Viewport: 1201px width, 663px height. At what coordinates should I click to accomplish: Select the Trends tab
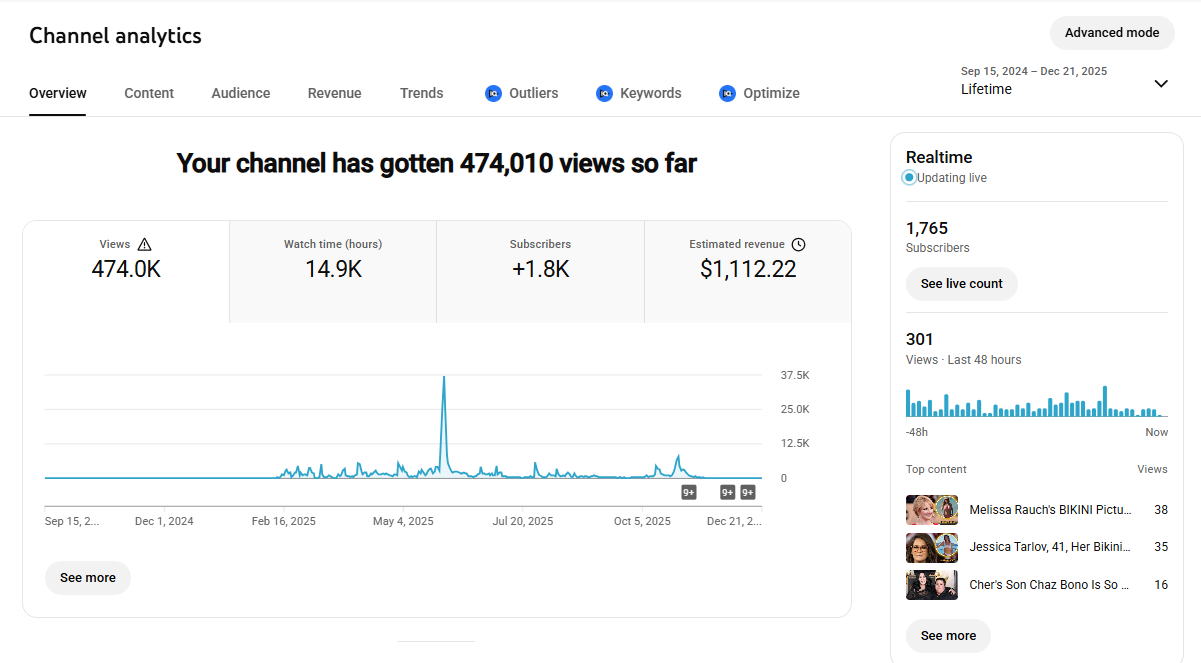pos(421,93)
